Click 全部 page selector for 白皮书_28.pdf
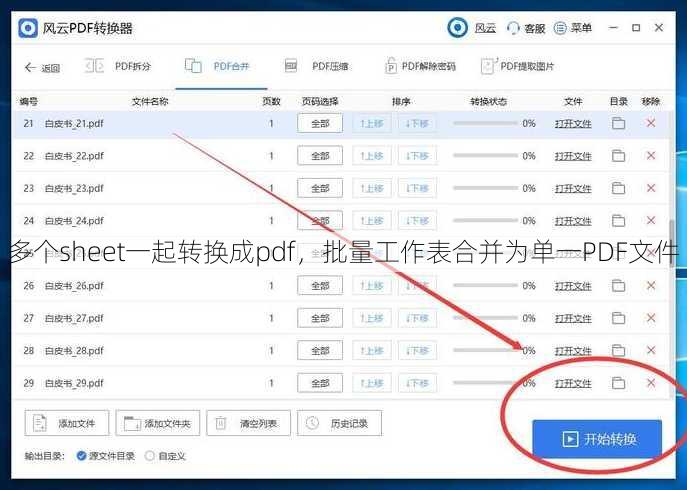Screen dimensions: 687x490 pos(320,351)
